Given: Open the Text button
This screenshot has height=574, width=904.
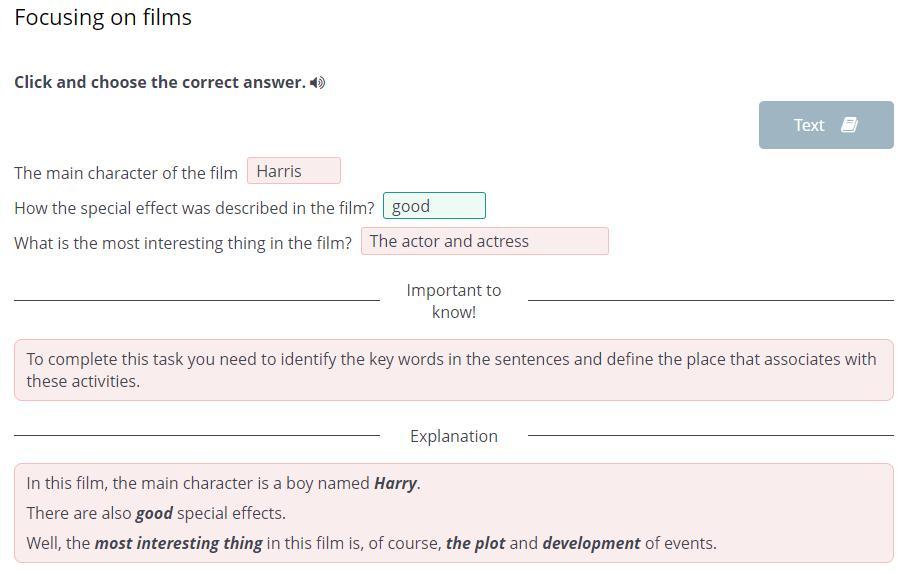Looking at the screenshot, I should coord(826,125).
